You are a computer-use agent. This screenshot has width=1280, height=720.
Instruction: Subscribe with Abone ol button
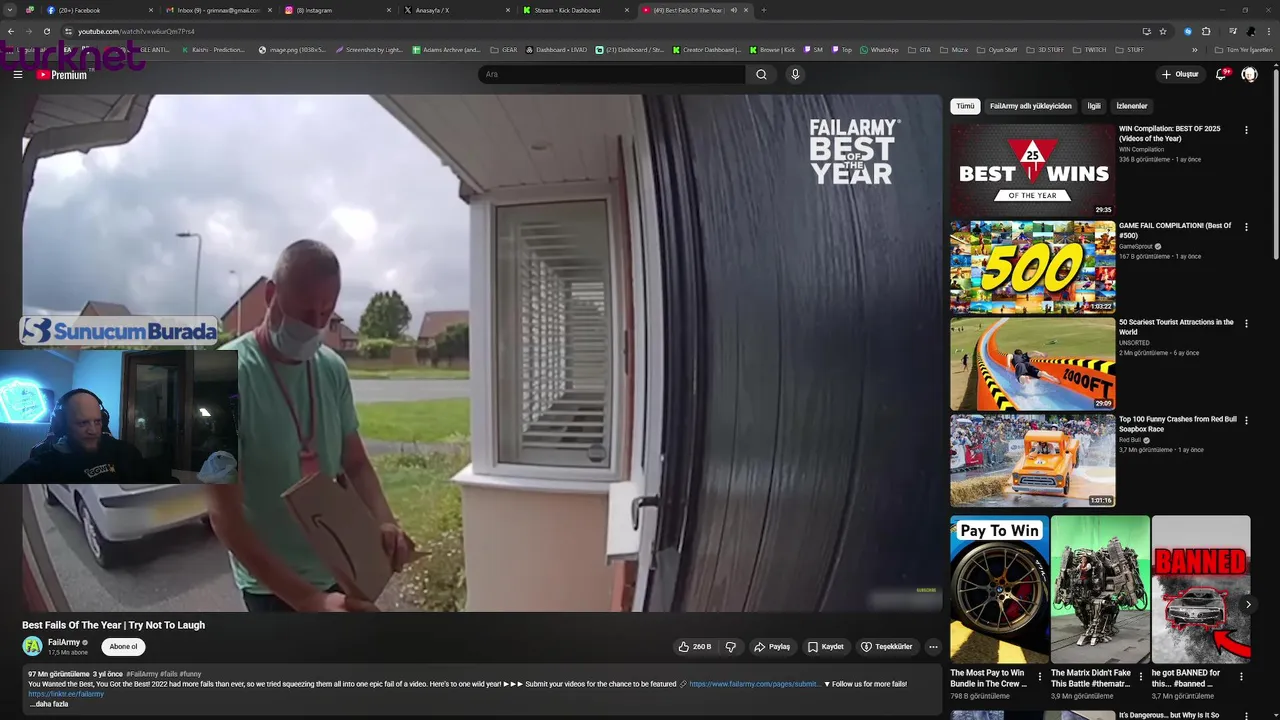[x=123, y=647]
